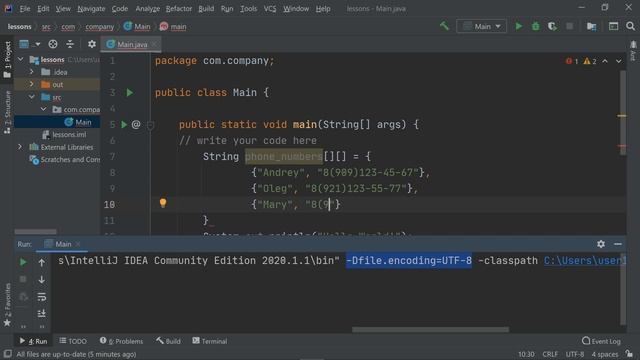This screenshot has width=640, height=360.
Task: Open the Problems tool window
Action: (121, 341)
